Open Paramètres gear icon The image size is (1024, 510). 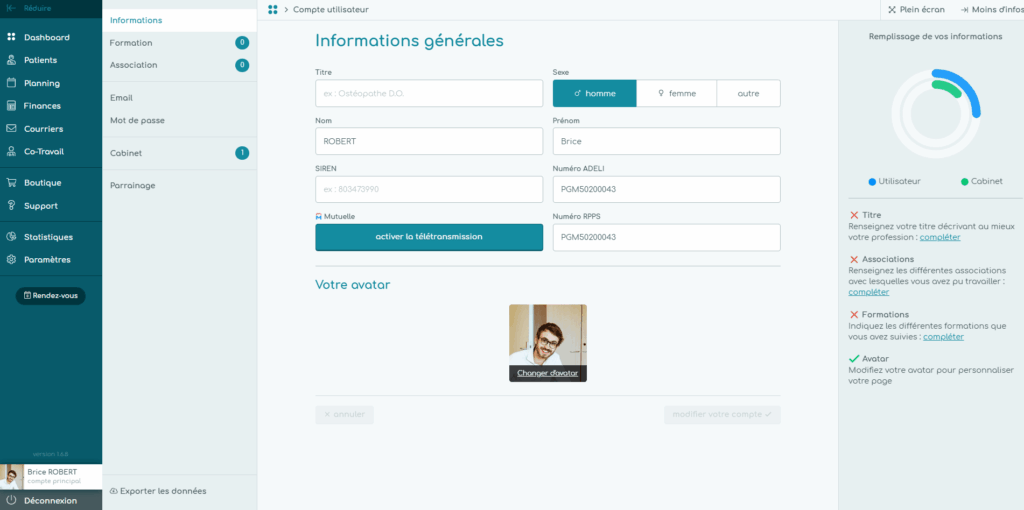point(12,260)
